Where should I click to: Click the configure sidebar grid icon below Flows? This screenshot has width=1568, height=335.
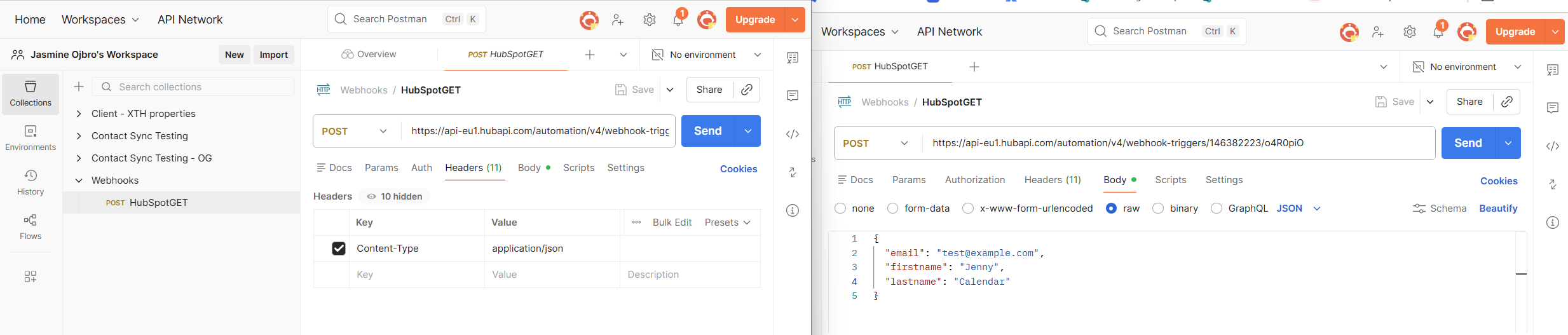(31, 277)
